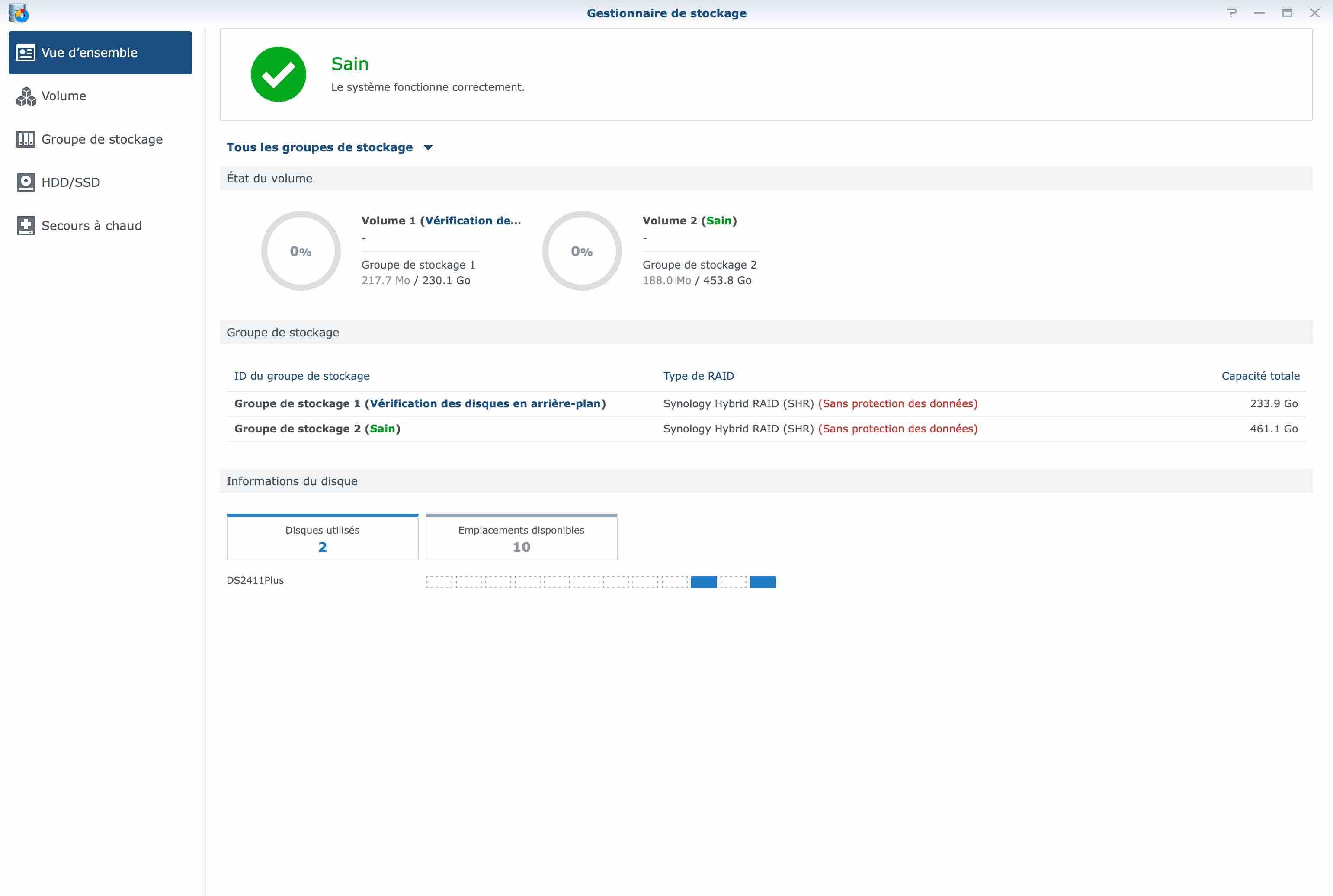This screenshot has width=1333, height=896.
Task: Click ID du groupe de stockage column header
Action: 302,376
